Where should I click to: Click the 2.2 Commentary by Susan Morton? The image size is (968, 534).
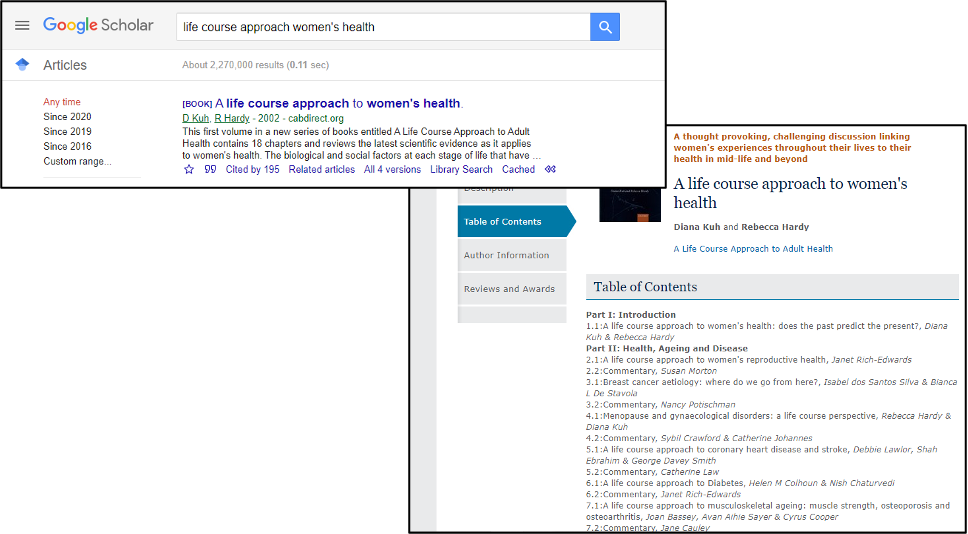tap(651, 371)
